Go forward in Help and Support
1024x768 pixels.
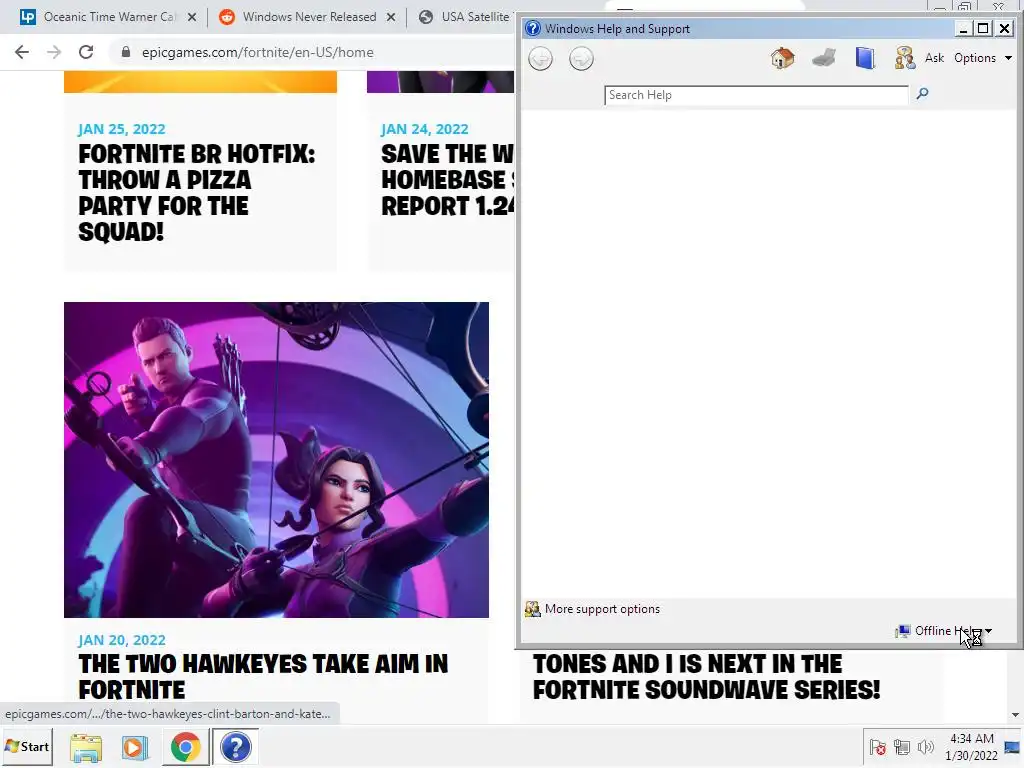pyautogui.click(x=581, y=59)
